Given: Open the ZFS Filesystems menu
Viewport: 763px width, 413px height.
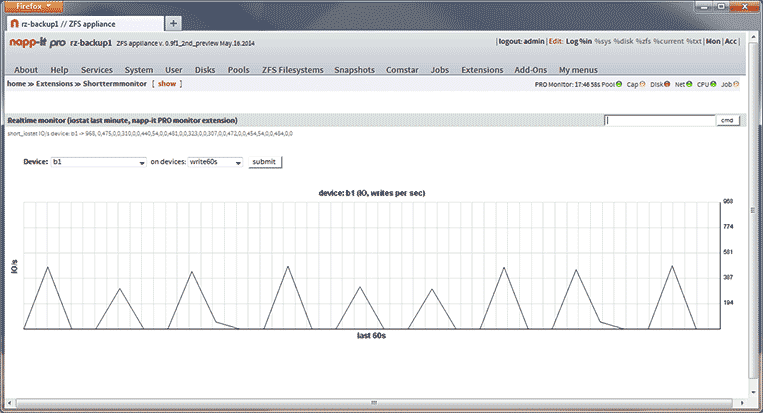Looking at the screenshot, I should click(x=292, y=70).
